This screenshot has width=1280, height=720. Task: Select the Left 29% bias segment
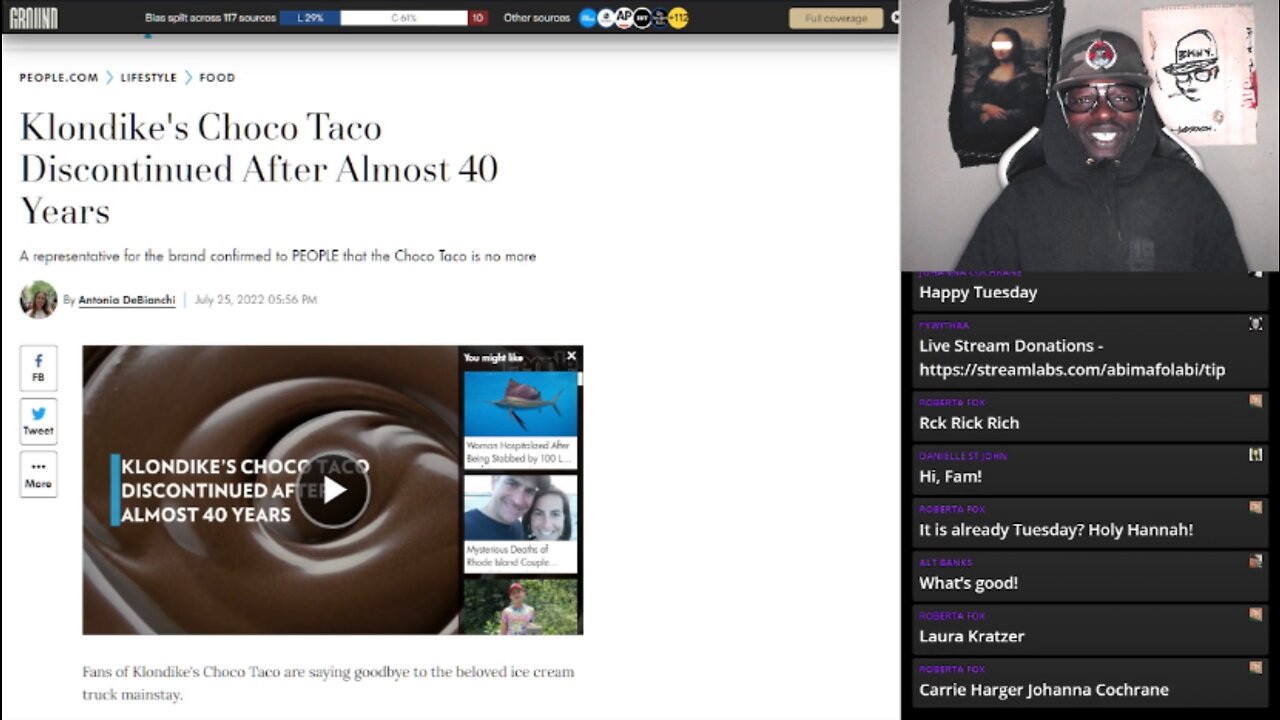309,18
